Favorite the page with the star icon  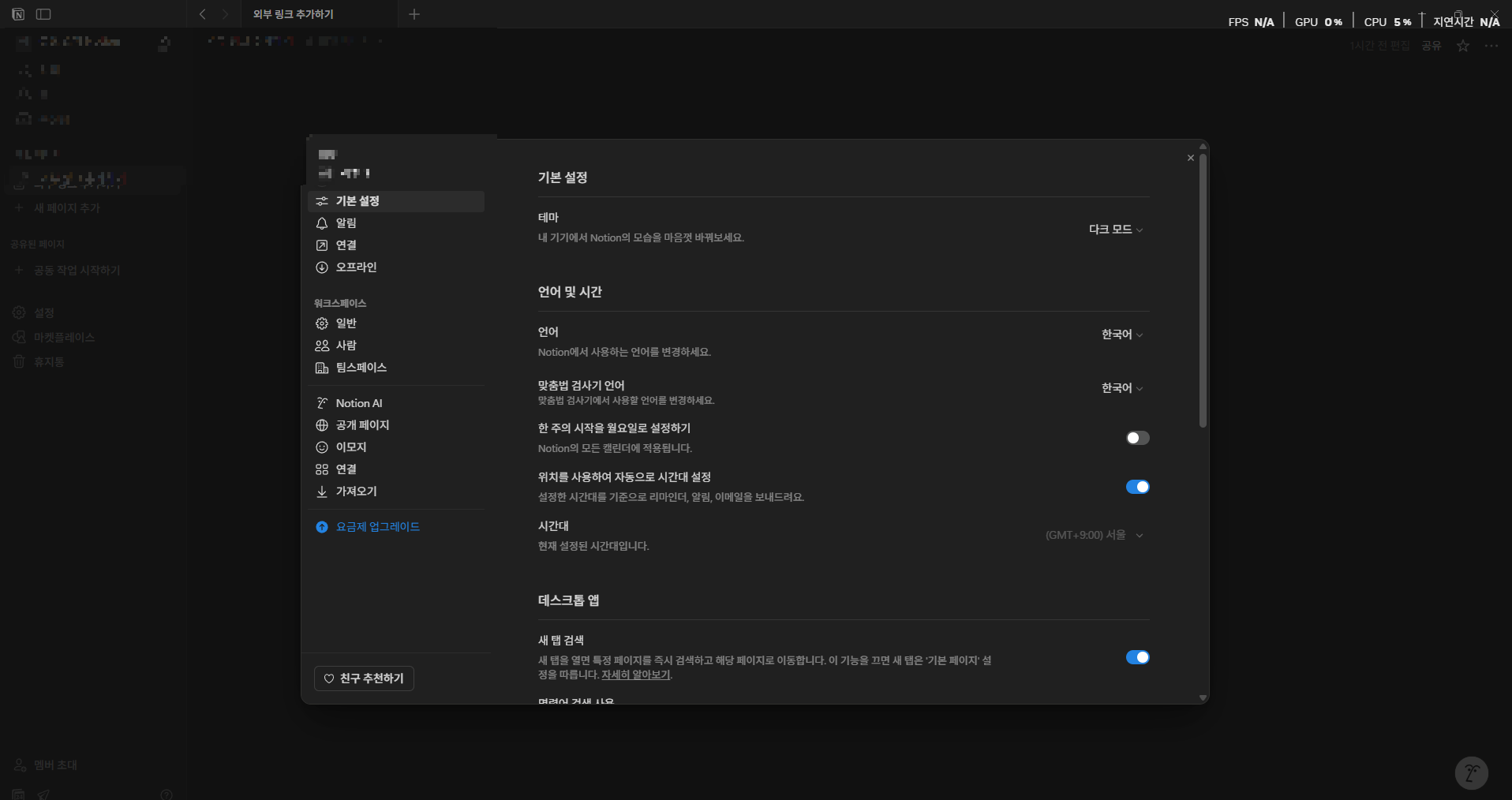click(1463, 46)
